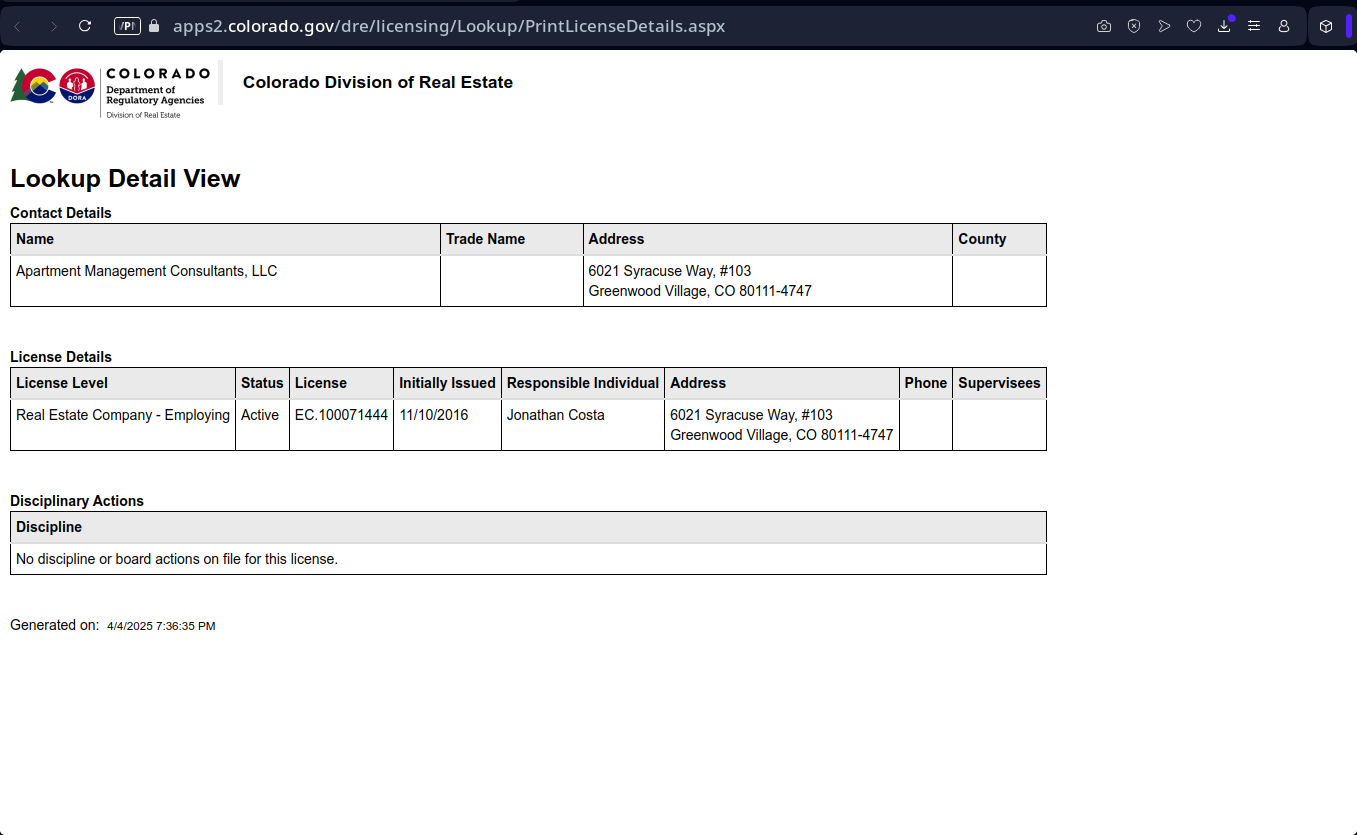
Task: Take a snapshot with the camera icon
Action: (x=1104, y=26)
